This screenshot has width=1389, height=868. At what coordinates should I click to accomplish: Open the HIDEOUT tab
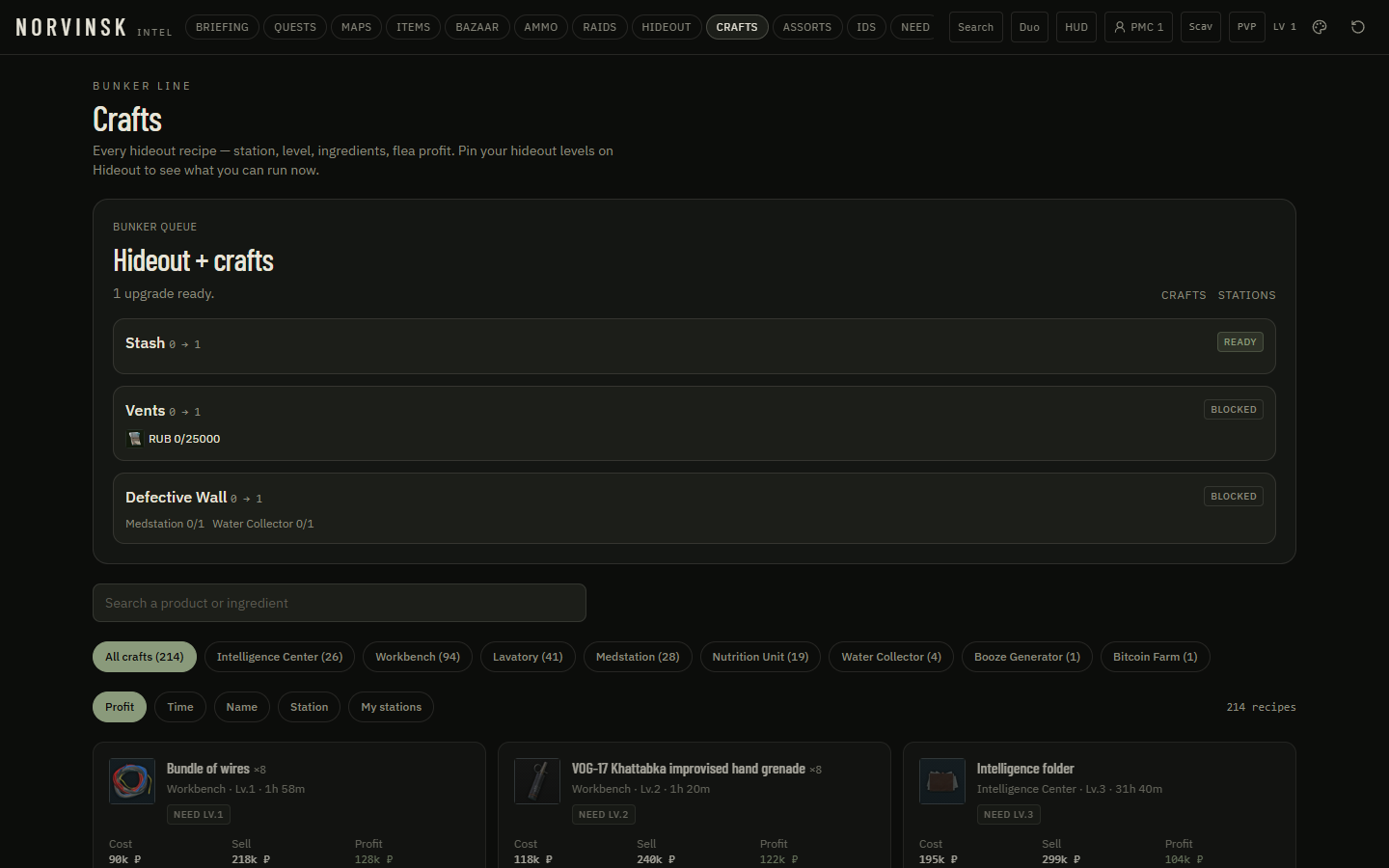pos(667,27)
